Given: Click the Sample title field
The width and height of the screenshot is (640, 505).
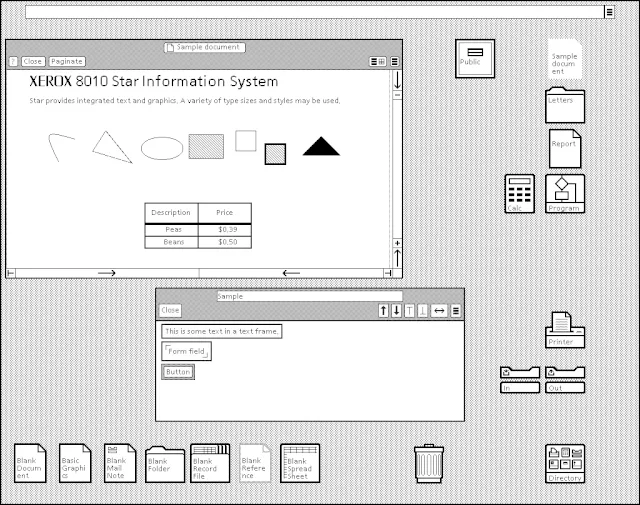Looking at the screenshot, I should coord(309,296).
